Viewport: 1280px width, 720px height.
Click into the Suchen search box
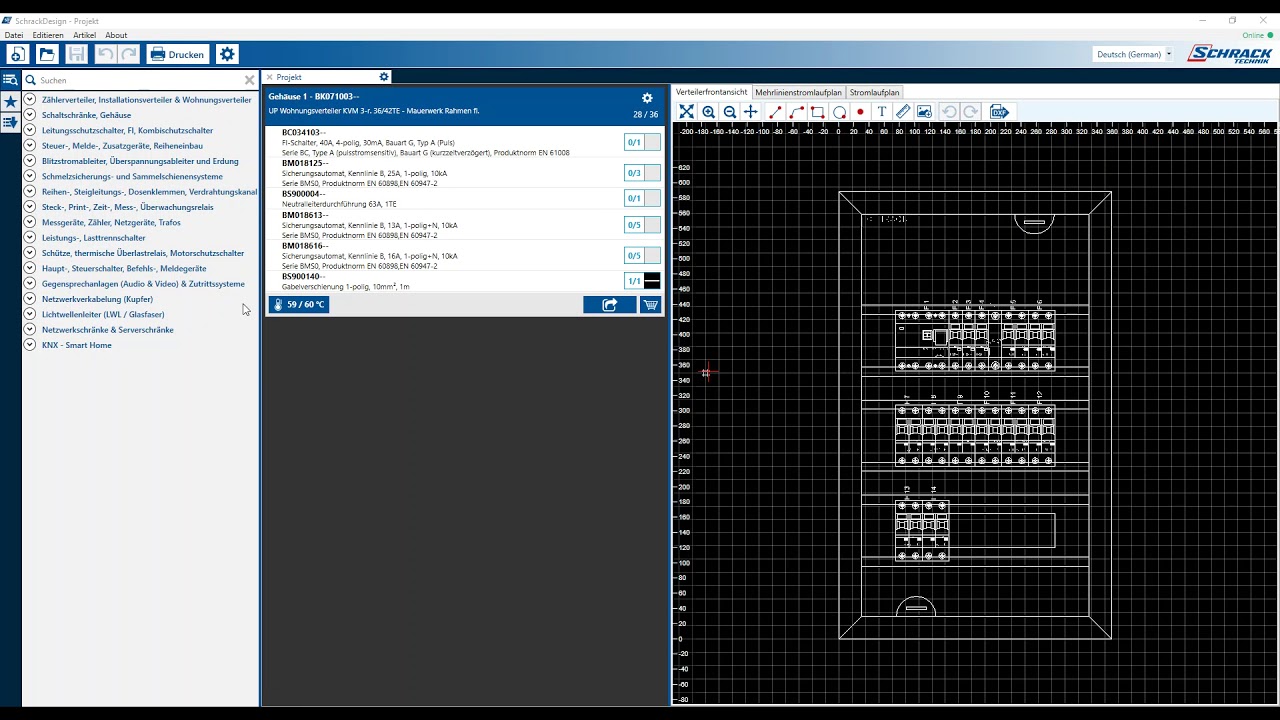pyautogui.click(x=140, y=80)
